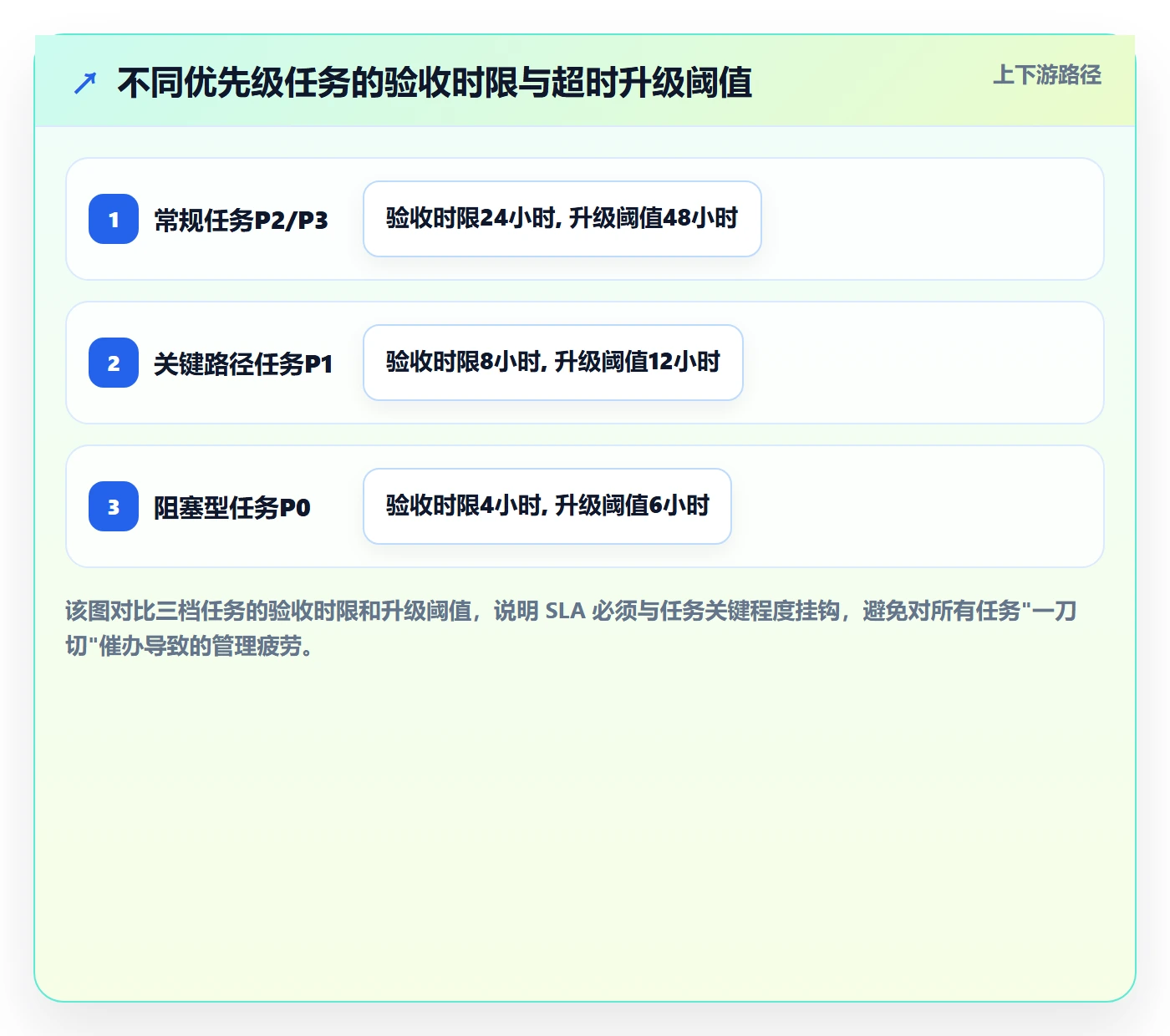Click the caption paragraph starting 该图对比三档任务

(x=571, y=628)
